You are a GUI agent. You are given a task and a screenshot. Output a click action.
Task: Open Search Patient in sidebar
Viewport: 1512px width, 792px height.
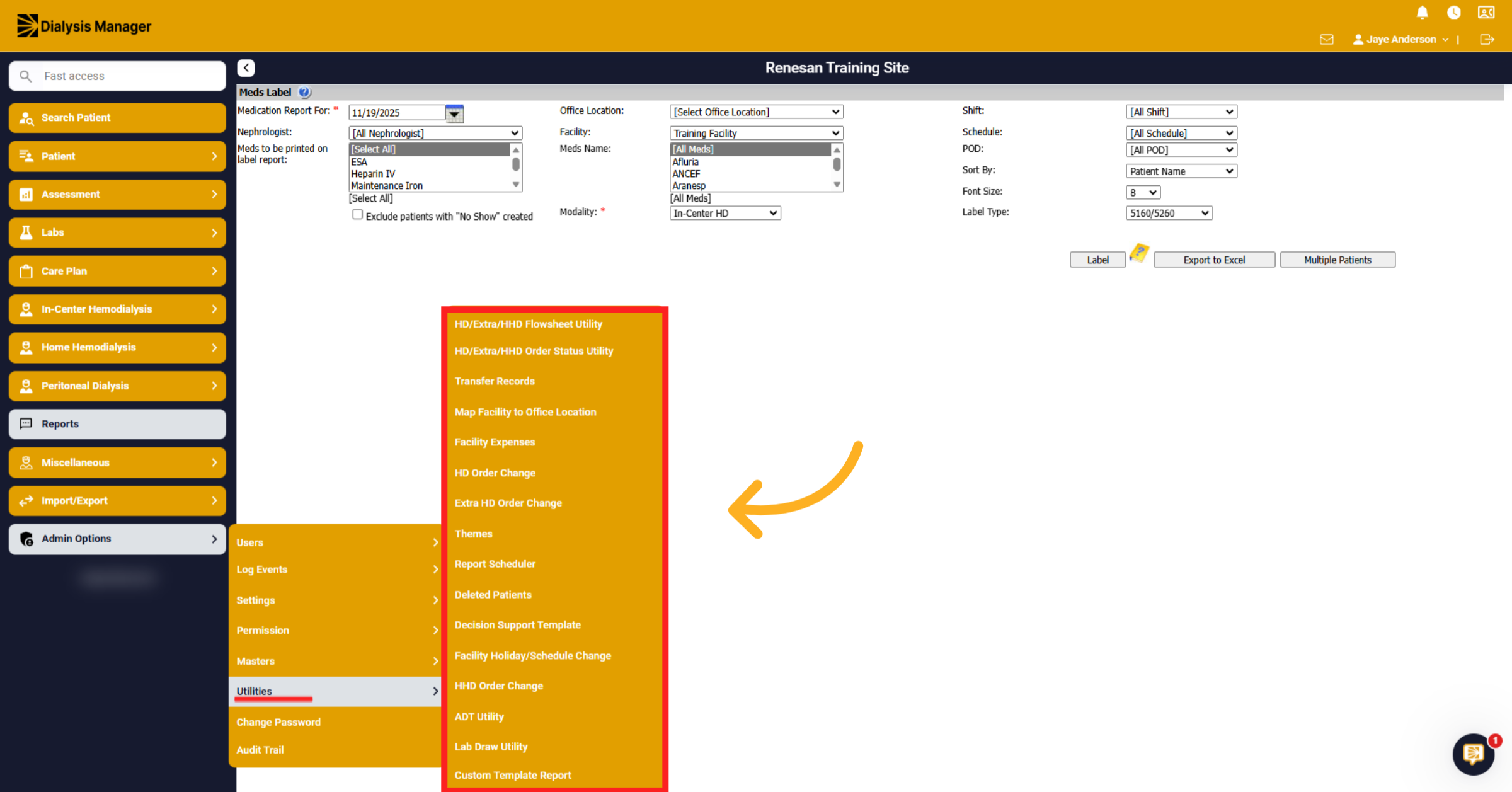[117, 118]
